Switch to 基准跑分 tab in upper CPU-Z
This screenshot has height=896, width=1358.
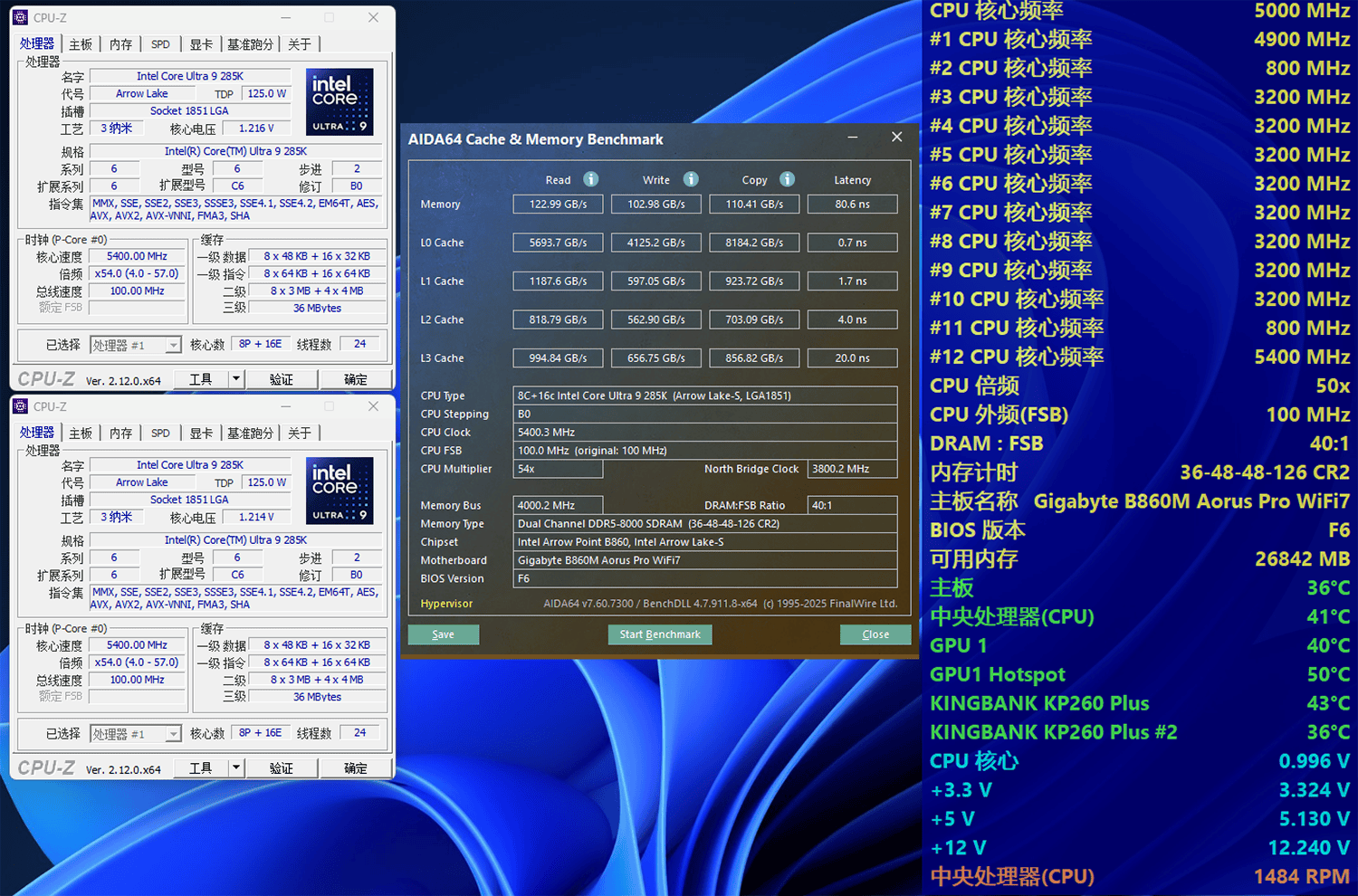tap(250, 44)
